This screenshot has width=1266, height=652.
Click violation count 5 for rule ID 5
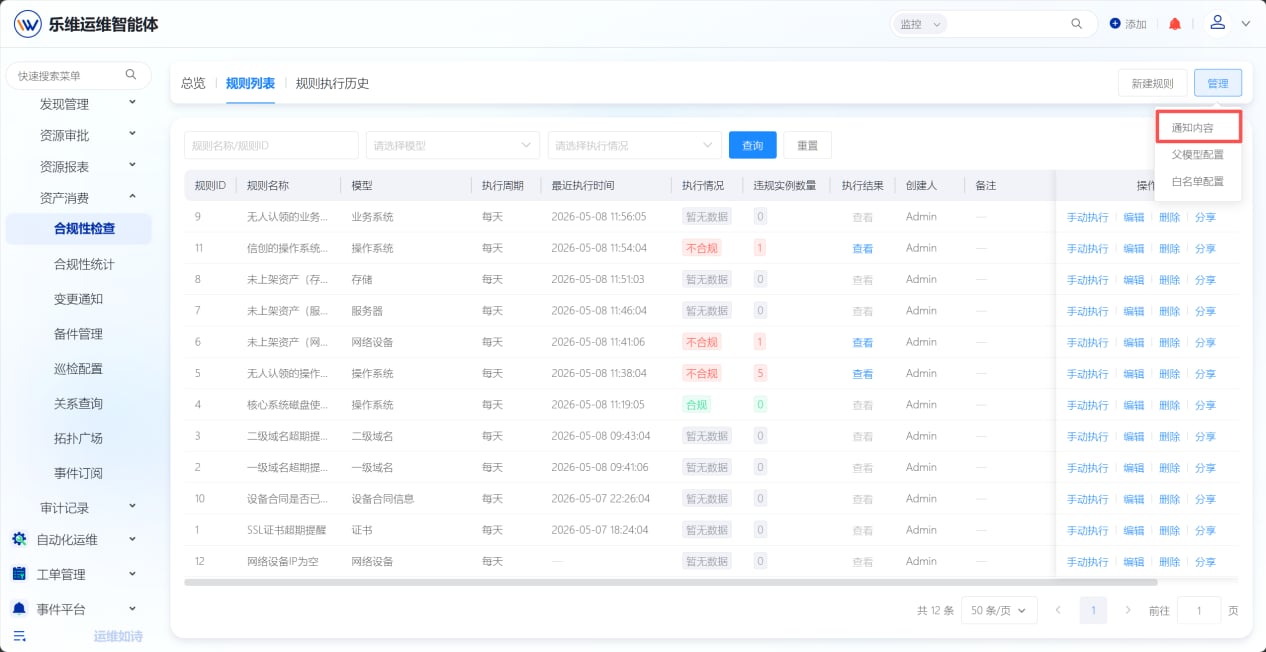click(x=761, y=374)
